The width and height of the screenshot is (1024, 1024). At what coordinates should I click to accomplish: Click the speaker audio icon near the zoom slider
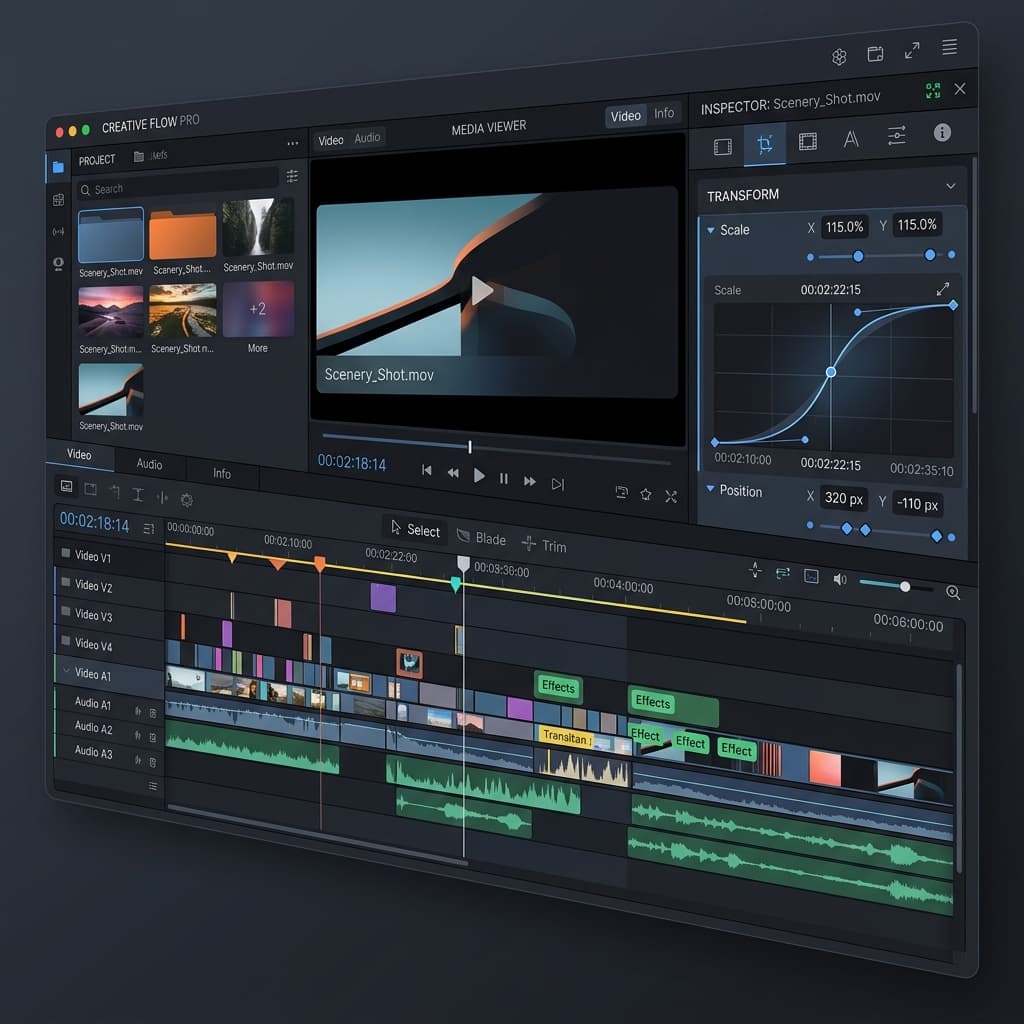click(840, 578)
